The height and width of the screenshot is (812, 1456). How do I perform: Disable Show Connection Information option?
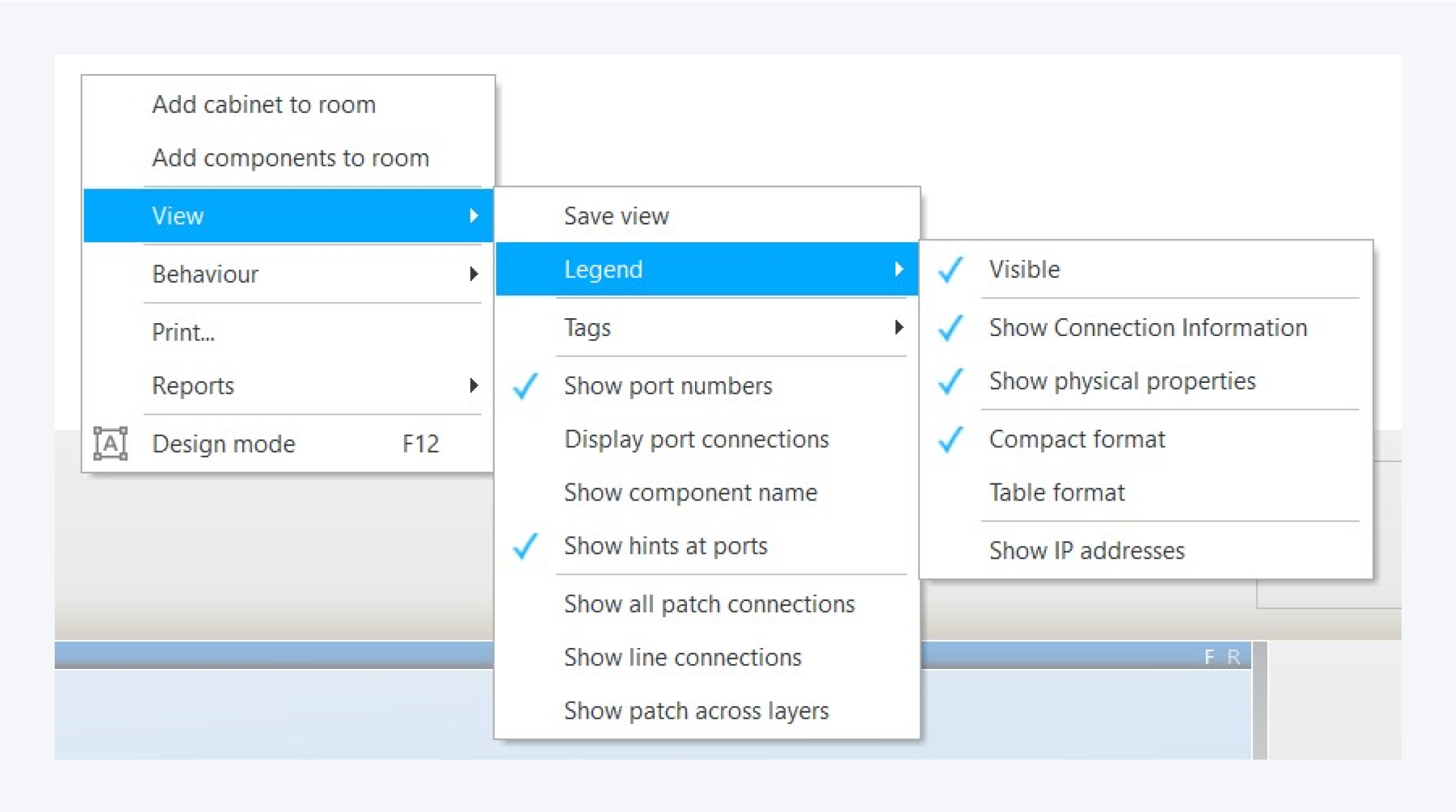click(1147, 327)
